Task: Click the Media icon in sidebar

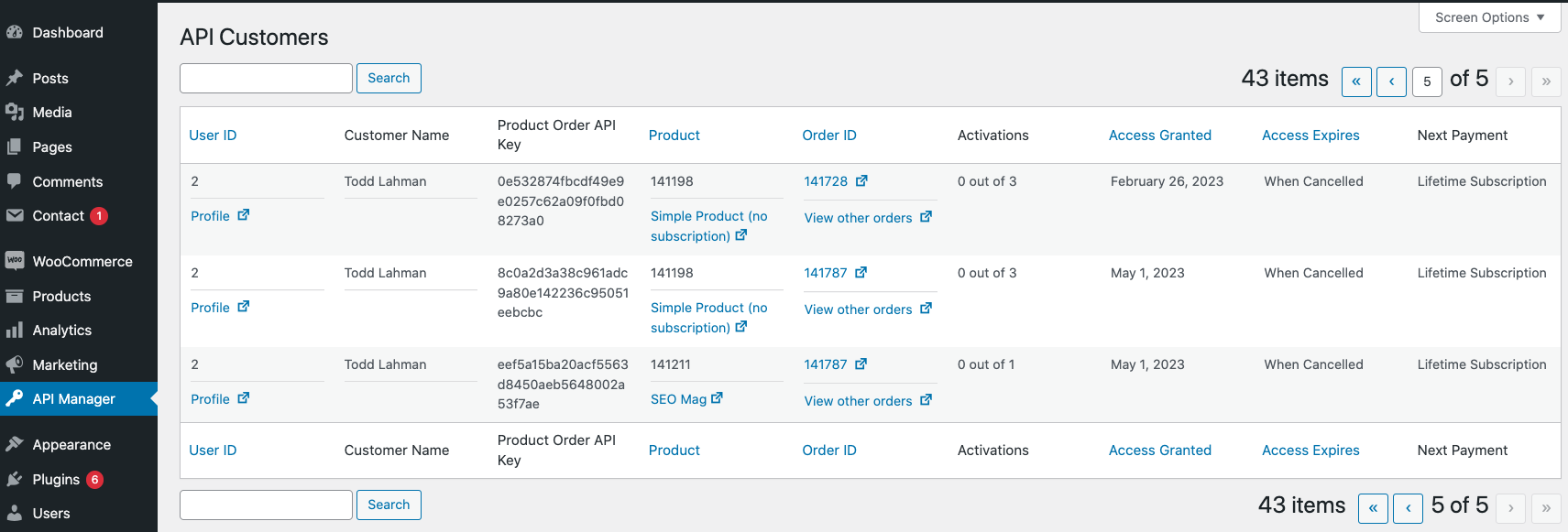Action: coord(15,112)
